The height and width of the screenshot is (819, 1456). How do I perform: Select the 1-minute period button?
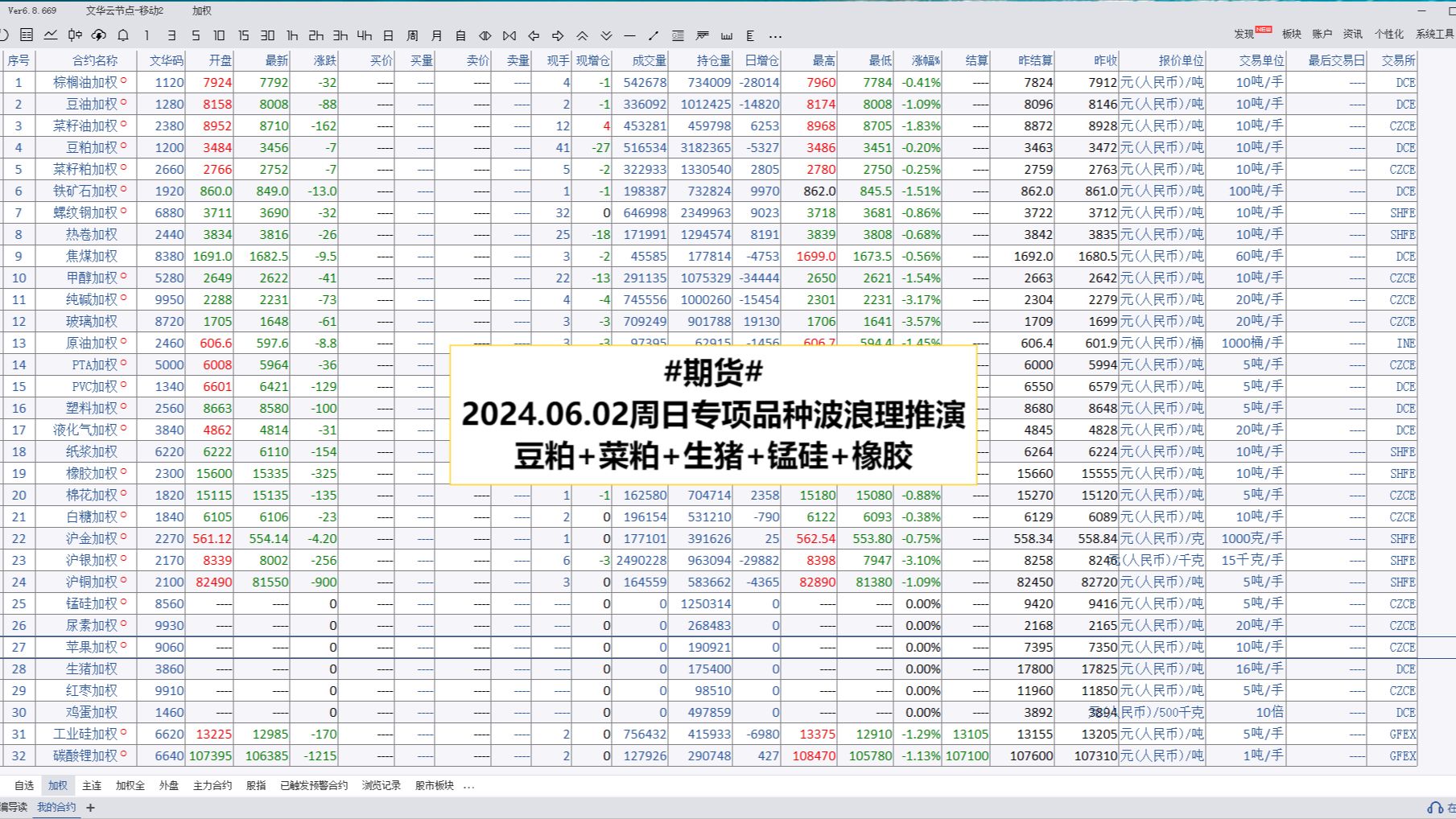pyautogui.click(x=146, y=35)
